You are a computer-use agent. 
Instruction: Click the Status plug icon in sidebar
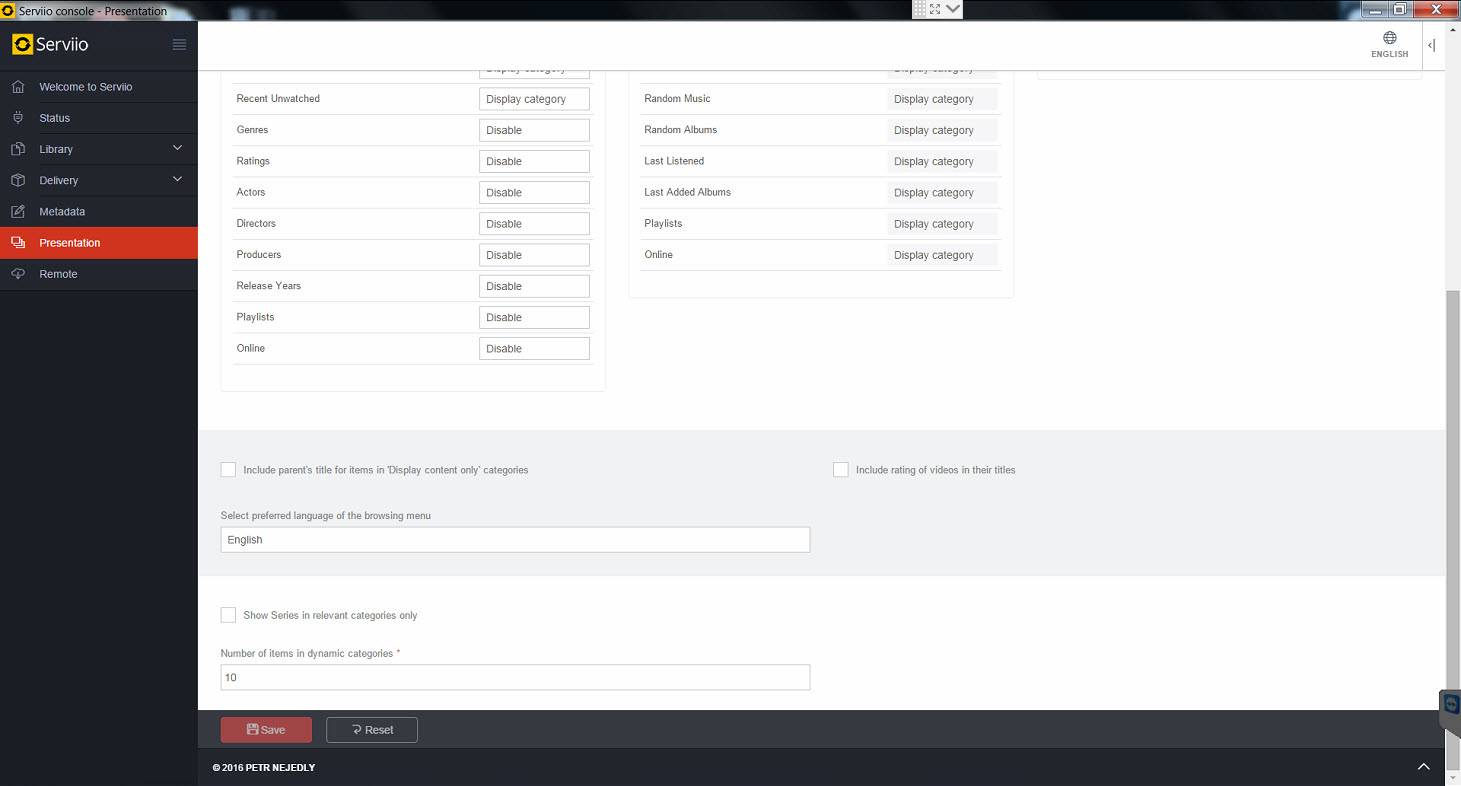[18, 118]
